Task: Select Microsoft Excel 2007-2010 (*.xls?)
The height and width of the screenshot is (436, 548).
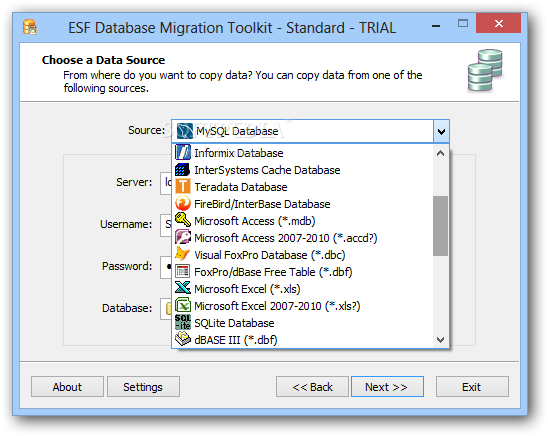Action: (x=303, y=306)
